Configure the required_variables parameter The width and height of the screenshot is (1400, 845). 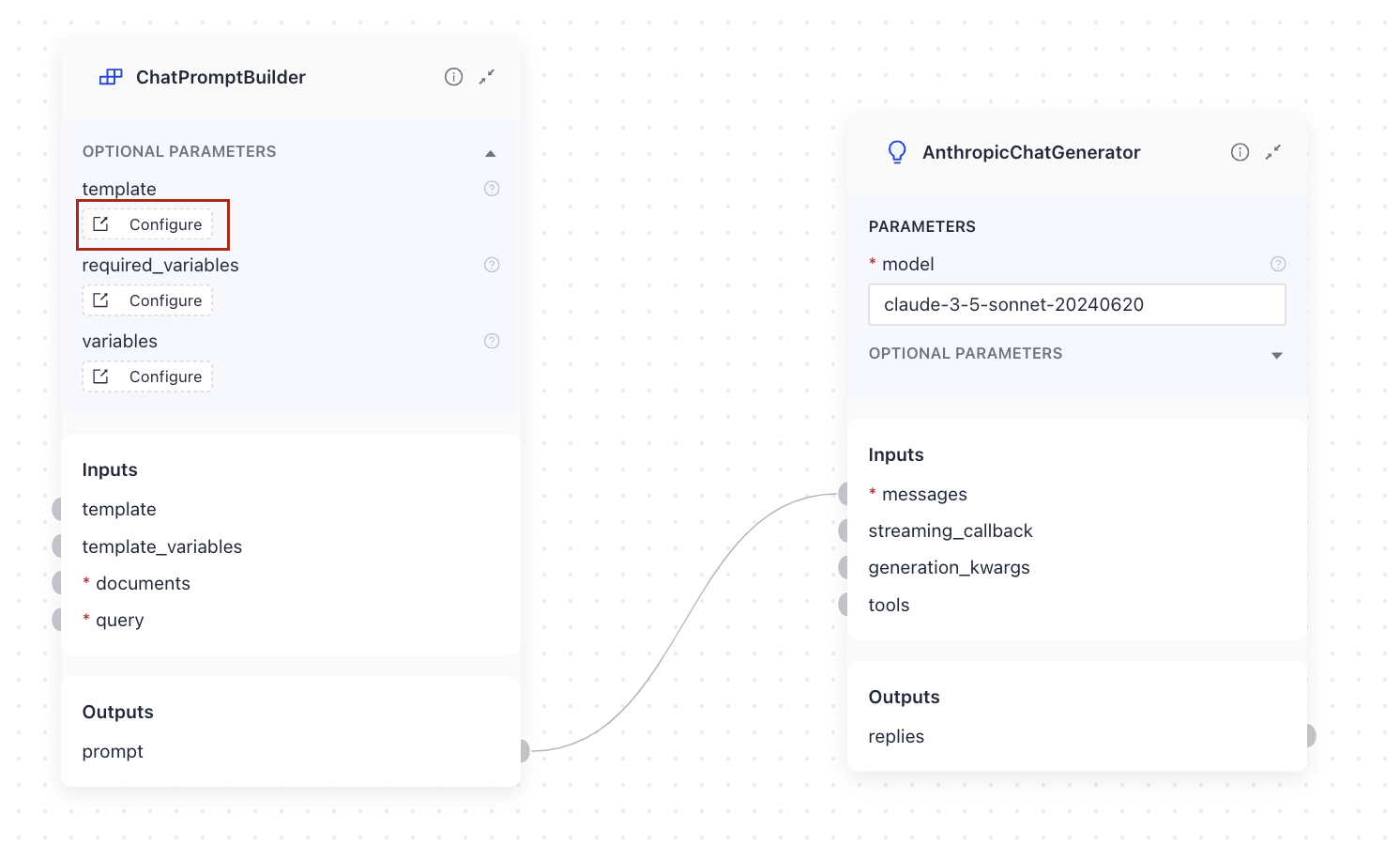tap(147, 300)
